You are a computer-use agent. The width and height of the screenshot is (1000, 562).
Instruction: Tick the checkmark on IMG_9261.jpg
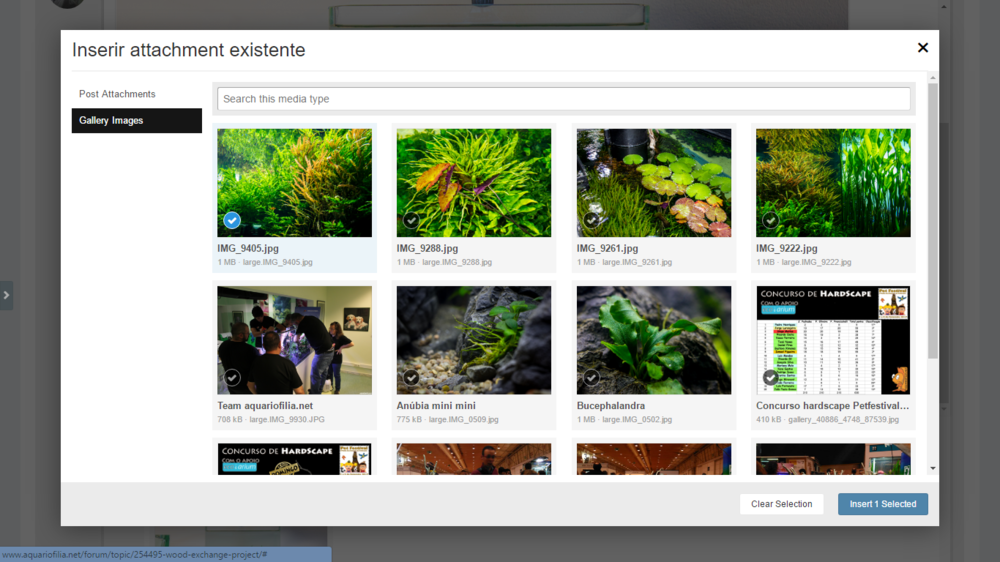pyautogui.click(x=591, y=220)
